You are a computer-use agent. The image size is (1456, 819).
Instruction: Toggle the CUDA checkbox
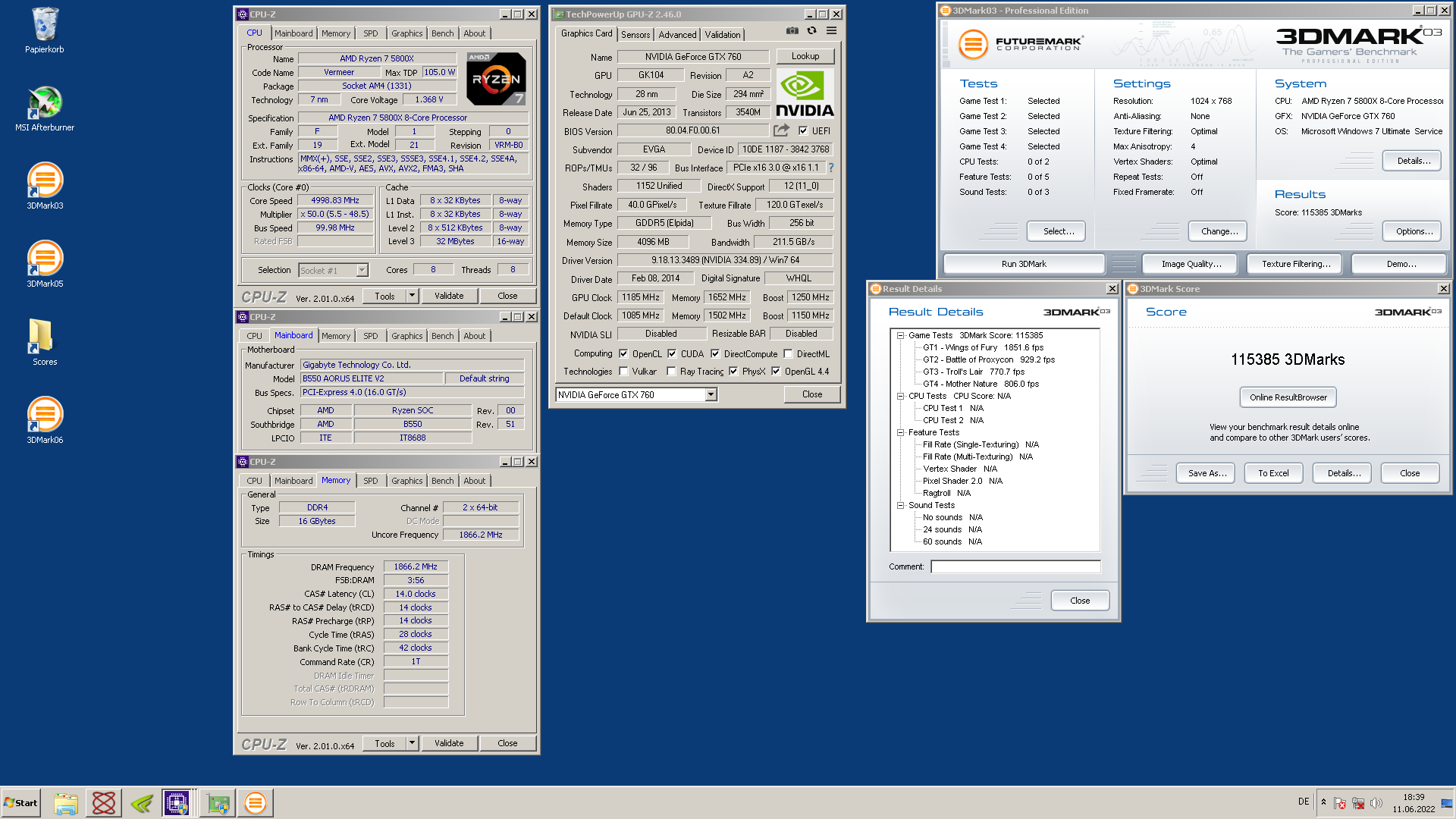[x=672, y=353]
